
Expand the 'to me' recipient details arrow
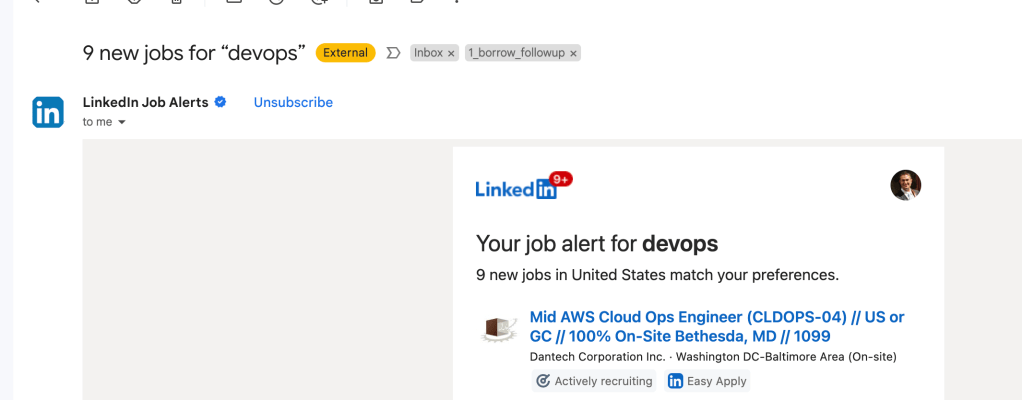point(121,122)
